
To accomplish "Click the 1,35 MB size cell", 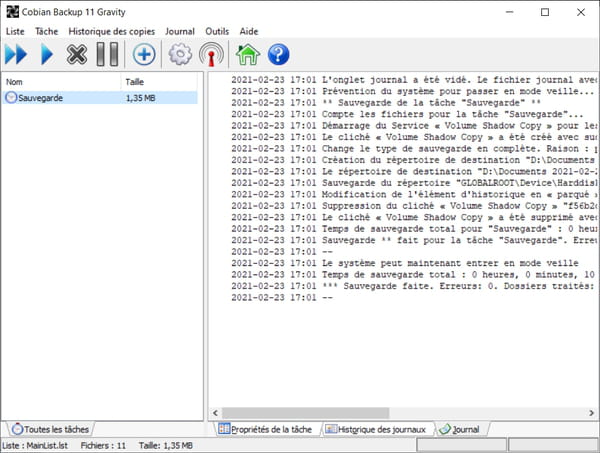I will [x=140, y=98].
